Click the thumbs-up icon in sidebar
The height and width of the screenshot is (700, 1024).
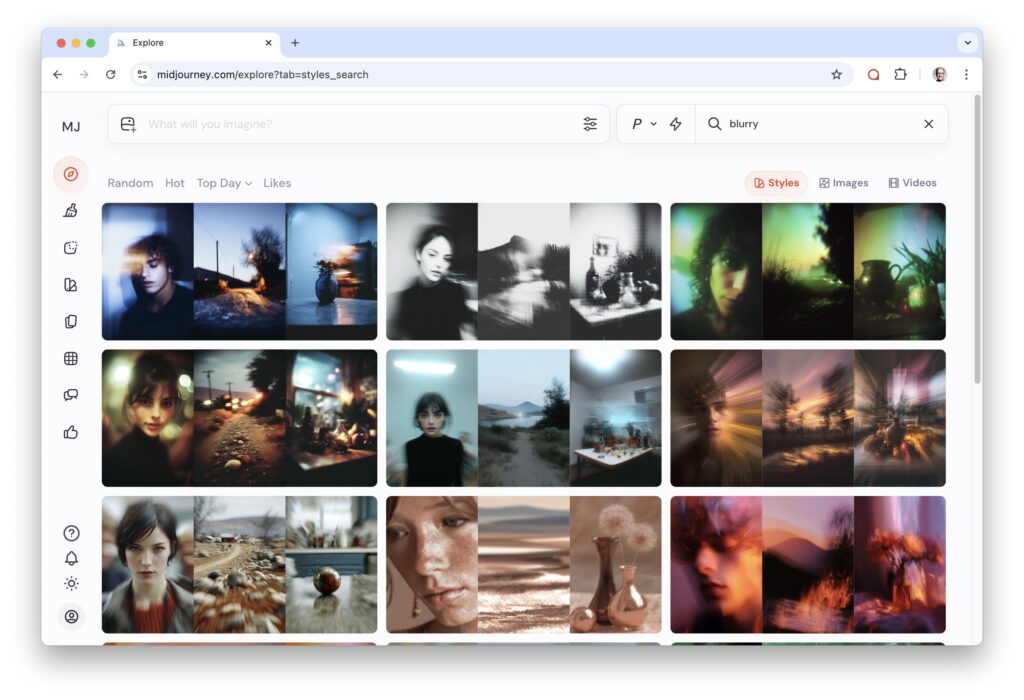tap(70, 432)
